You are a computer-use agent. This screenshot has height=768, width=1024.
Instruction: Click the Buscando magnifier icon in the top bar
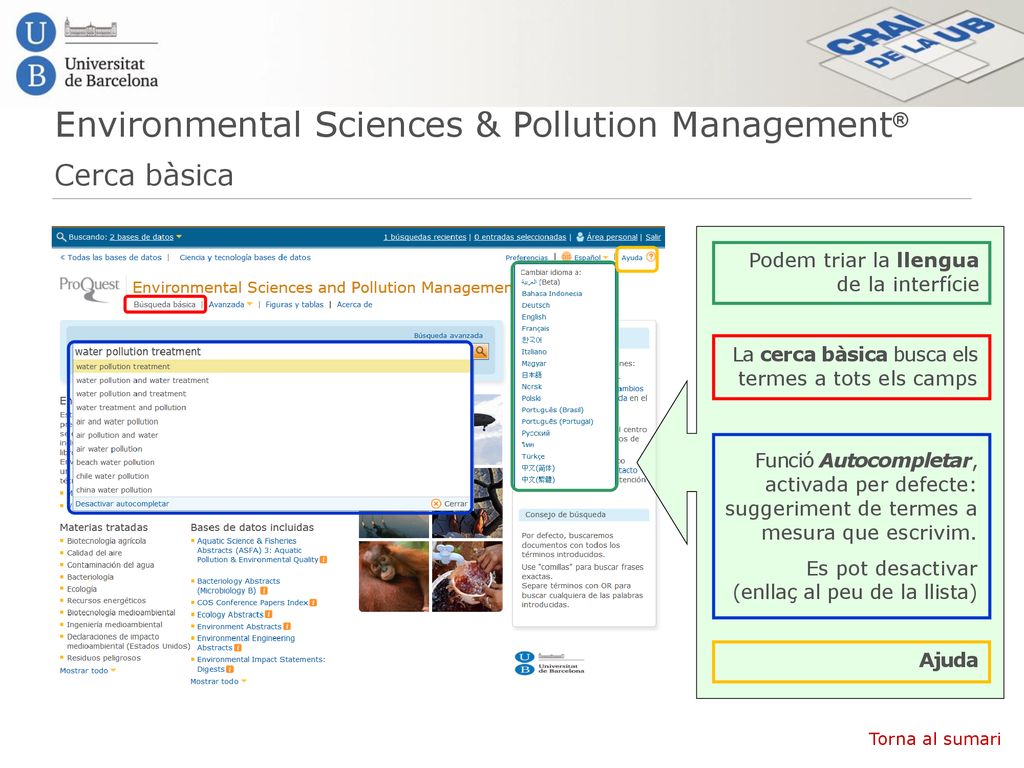[x=61, y=237]
